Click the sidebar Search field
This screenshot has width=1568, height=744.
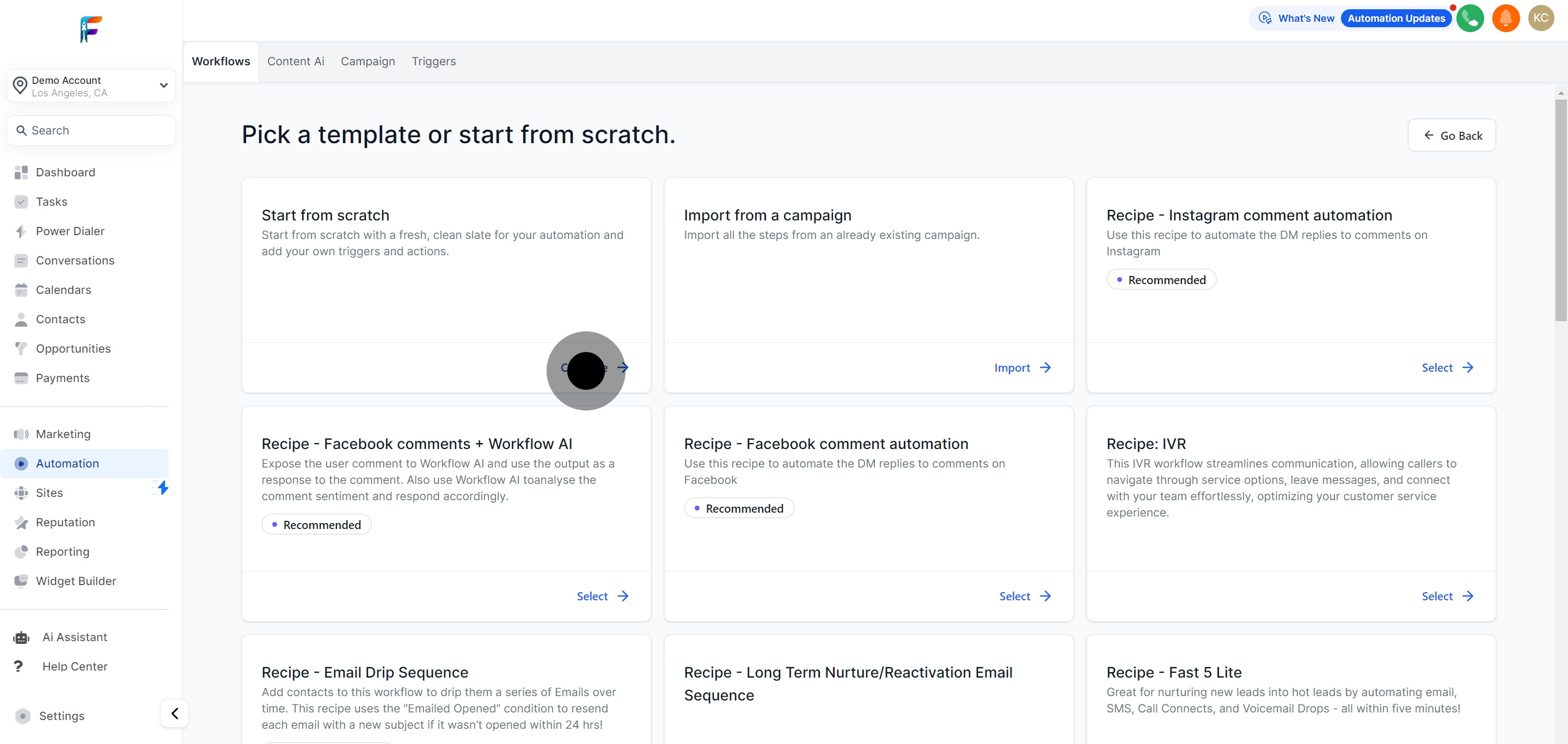pos(91,131)
